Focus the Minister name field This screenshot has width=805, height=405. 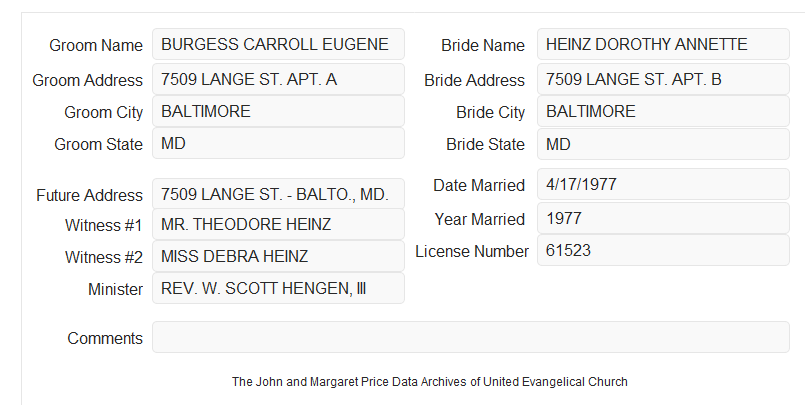tap(278, 288)
